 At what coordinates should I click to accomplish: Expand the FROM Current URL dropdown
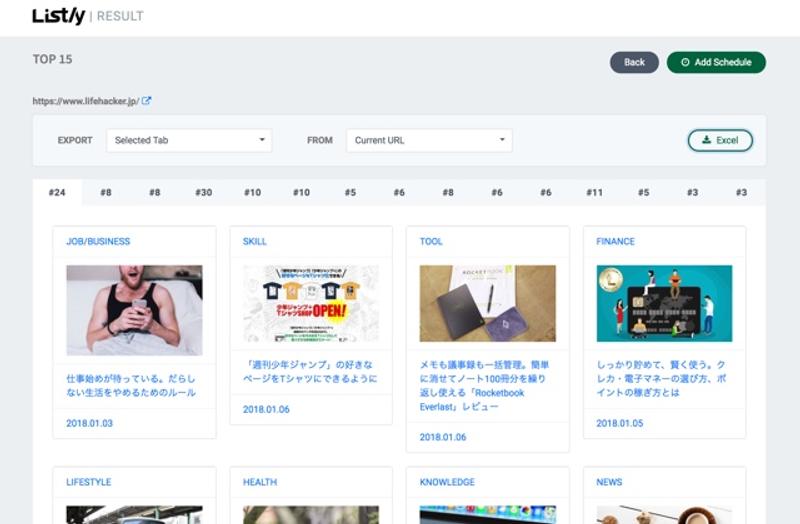[429, 140]
